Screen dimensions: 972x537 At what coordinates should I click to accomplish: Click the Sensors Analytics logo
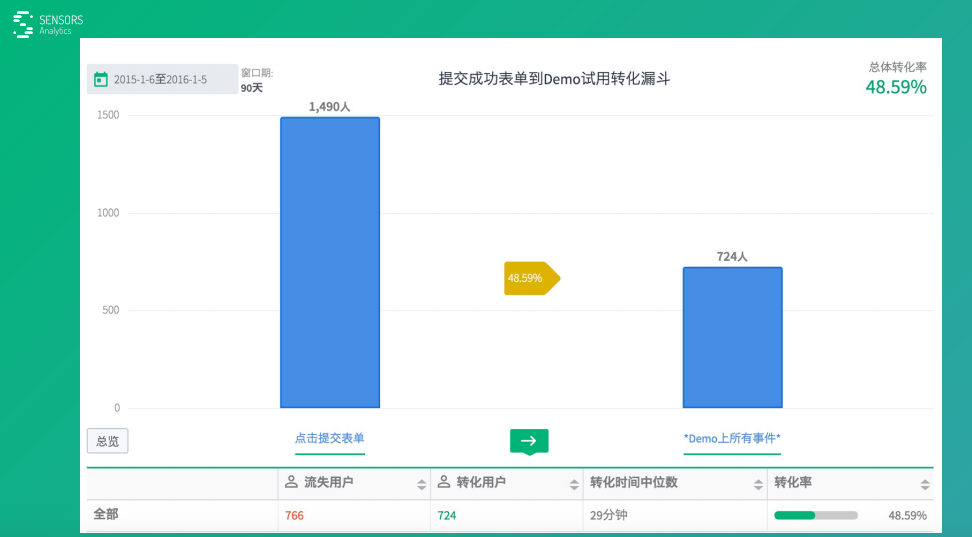click(48, 25)
